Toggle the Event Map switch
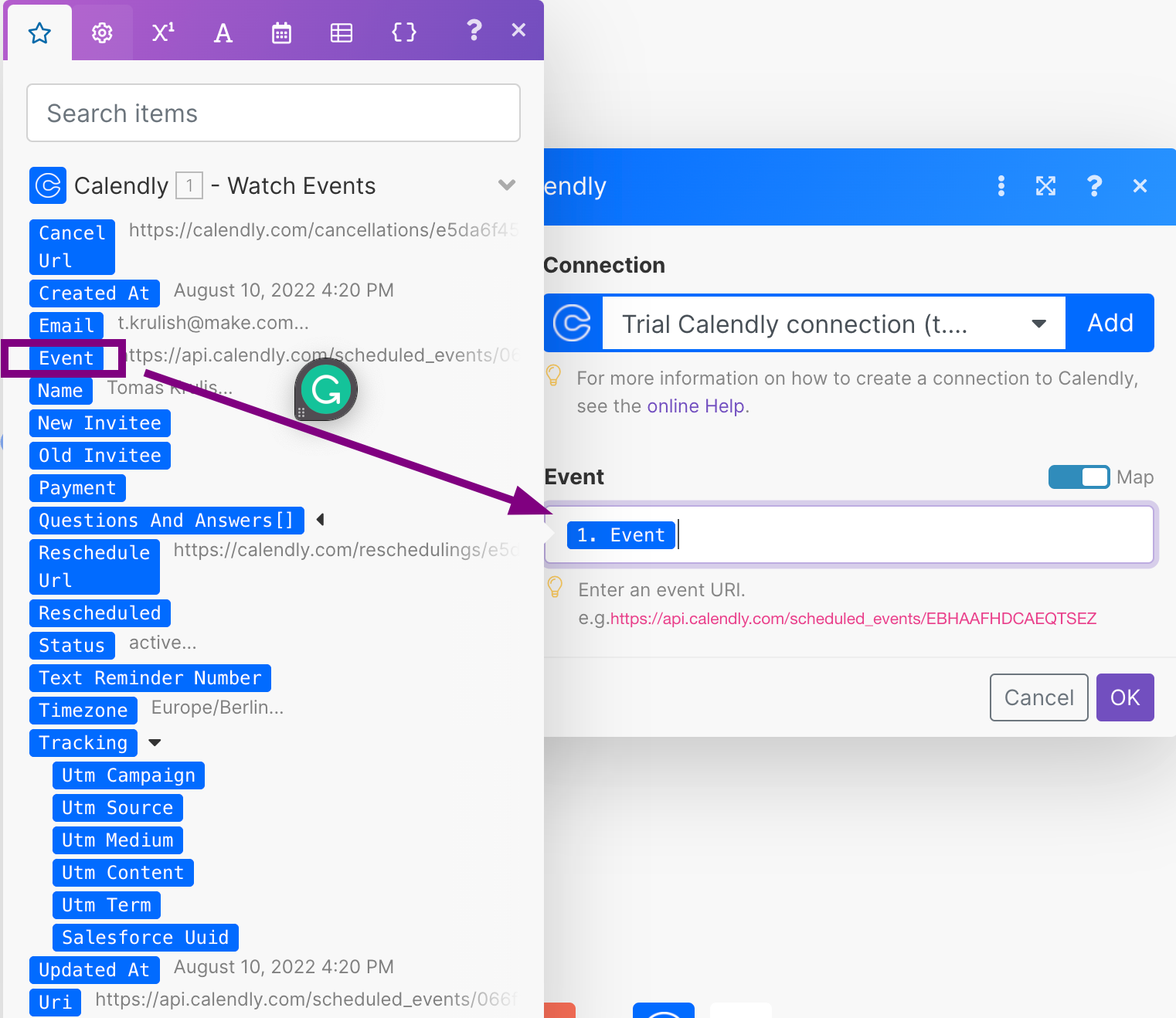Image resolution: width=1176 pixels, height=1018 pixels. (x=1079, y=477)
